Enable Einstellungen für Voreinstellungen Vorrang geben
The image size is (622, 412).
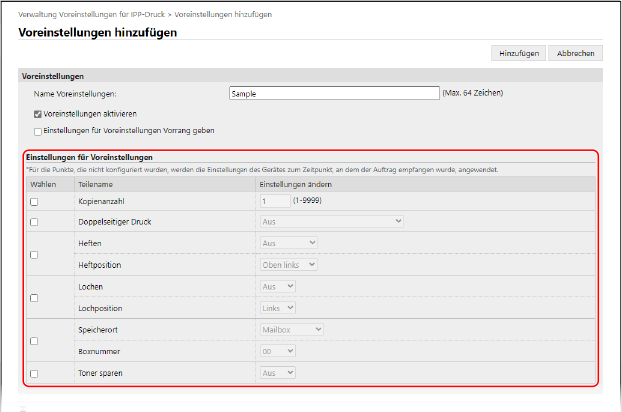pyautogui.click(x=38, y=130)
